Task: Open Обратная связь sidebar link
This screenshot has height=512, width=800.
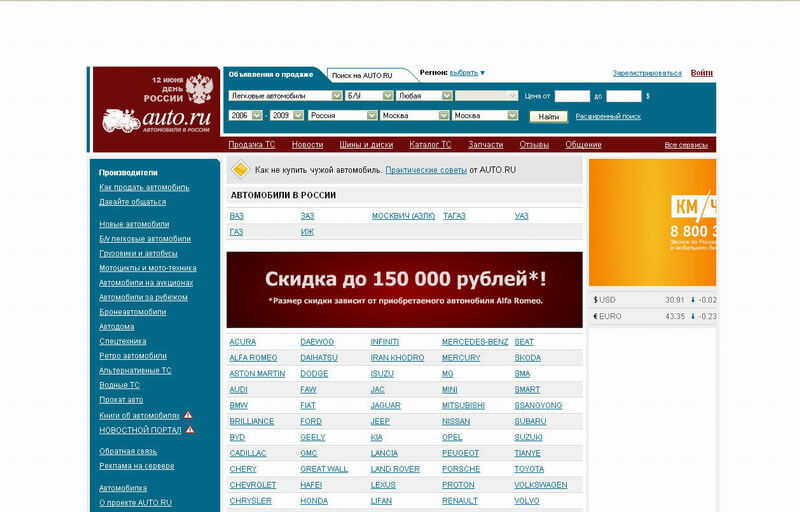Action: [x=128, y=451]
